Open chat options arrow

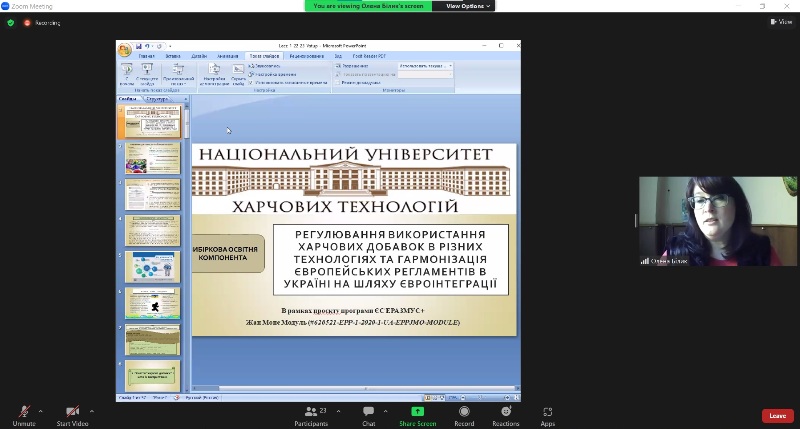[385, 411]
